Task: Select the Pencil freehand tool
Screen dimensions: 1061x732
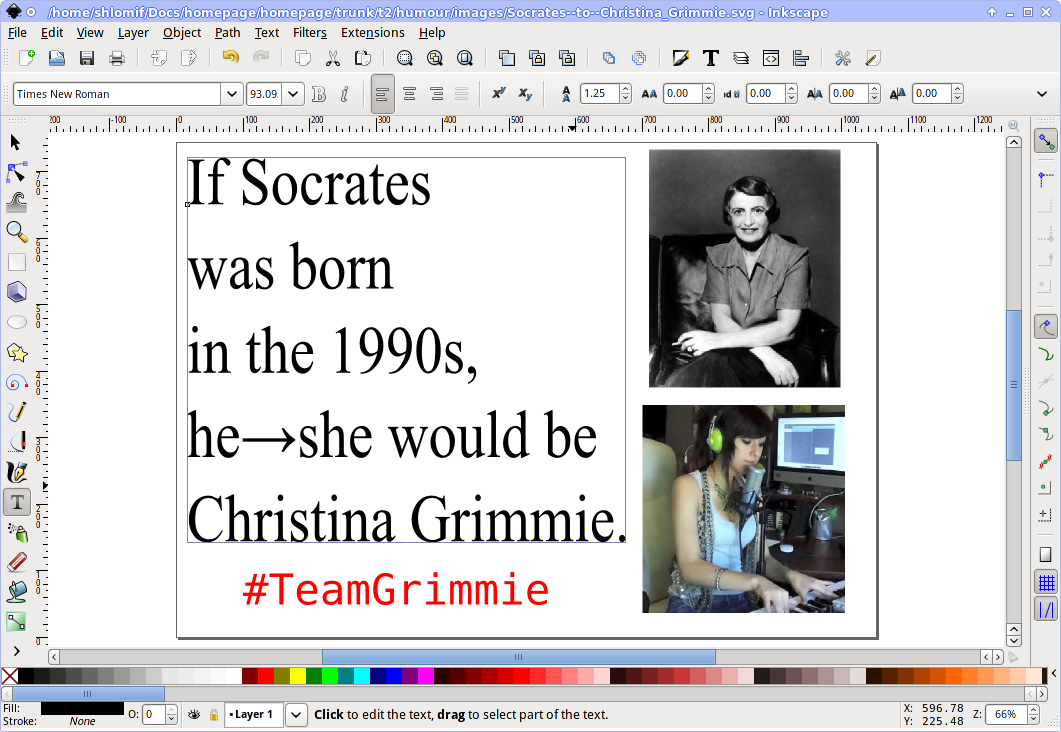Action: click(x=16, y=412)
